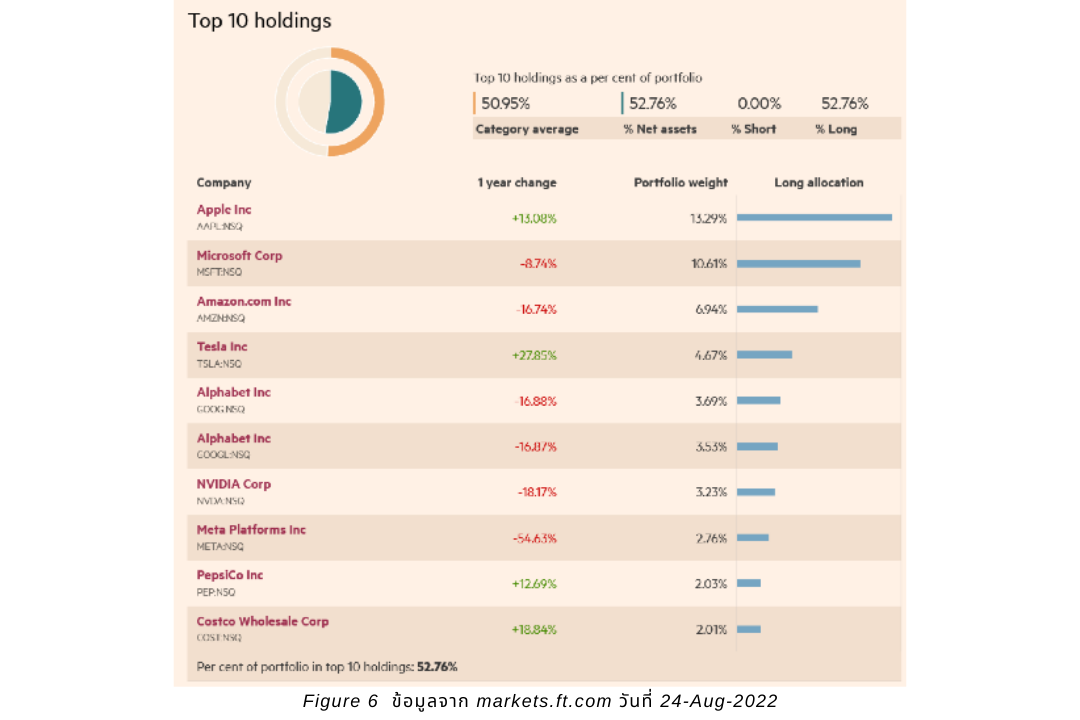Open Alphabet Inc GOOG:NSQ link

point(233,392)
